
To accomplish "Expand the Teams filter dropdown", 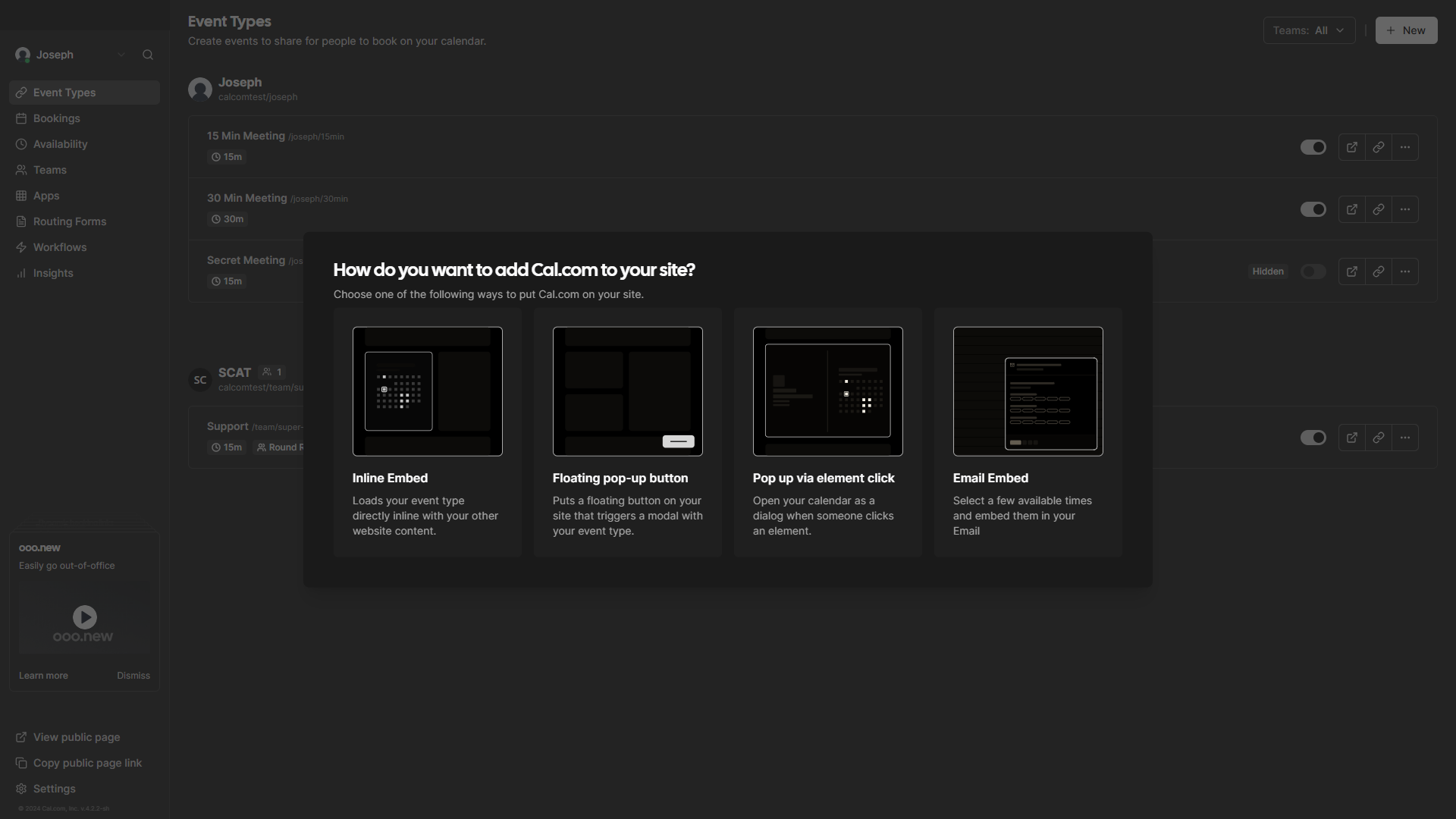I will pos(1309,30).
